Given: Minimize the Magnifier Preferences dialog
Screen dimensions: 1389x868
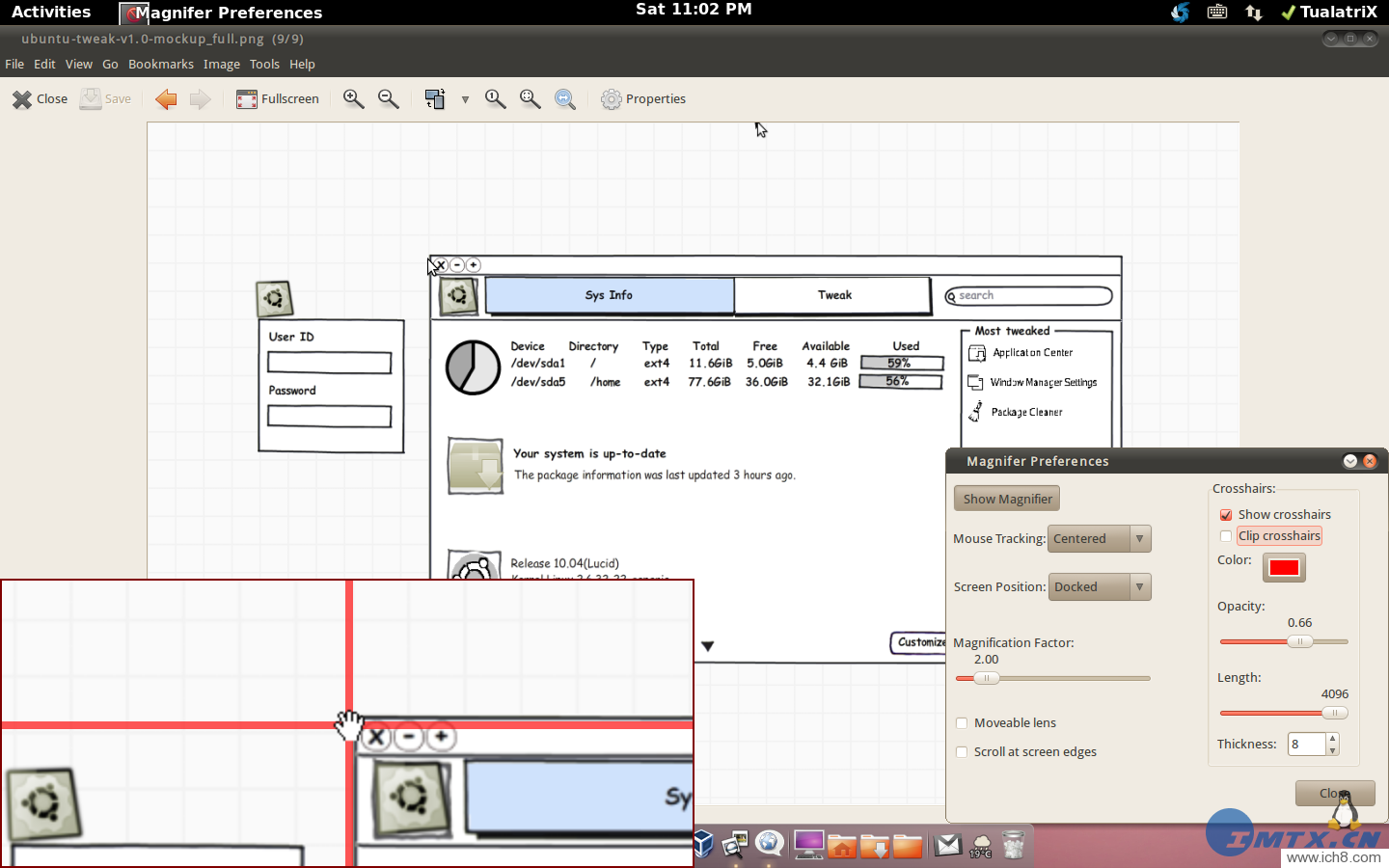Looking at the screenshot, I should (1350, 461).
